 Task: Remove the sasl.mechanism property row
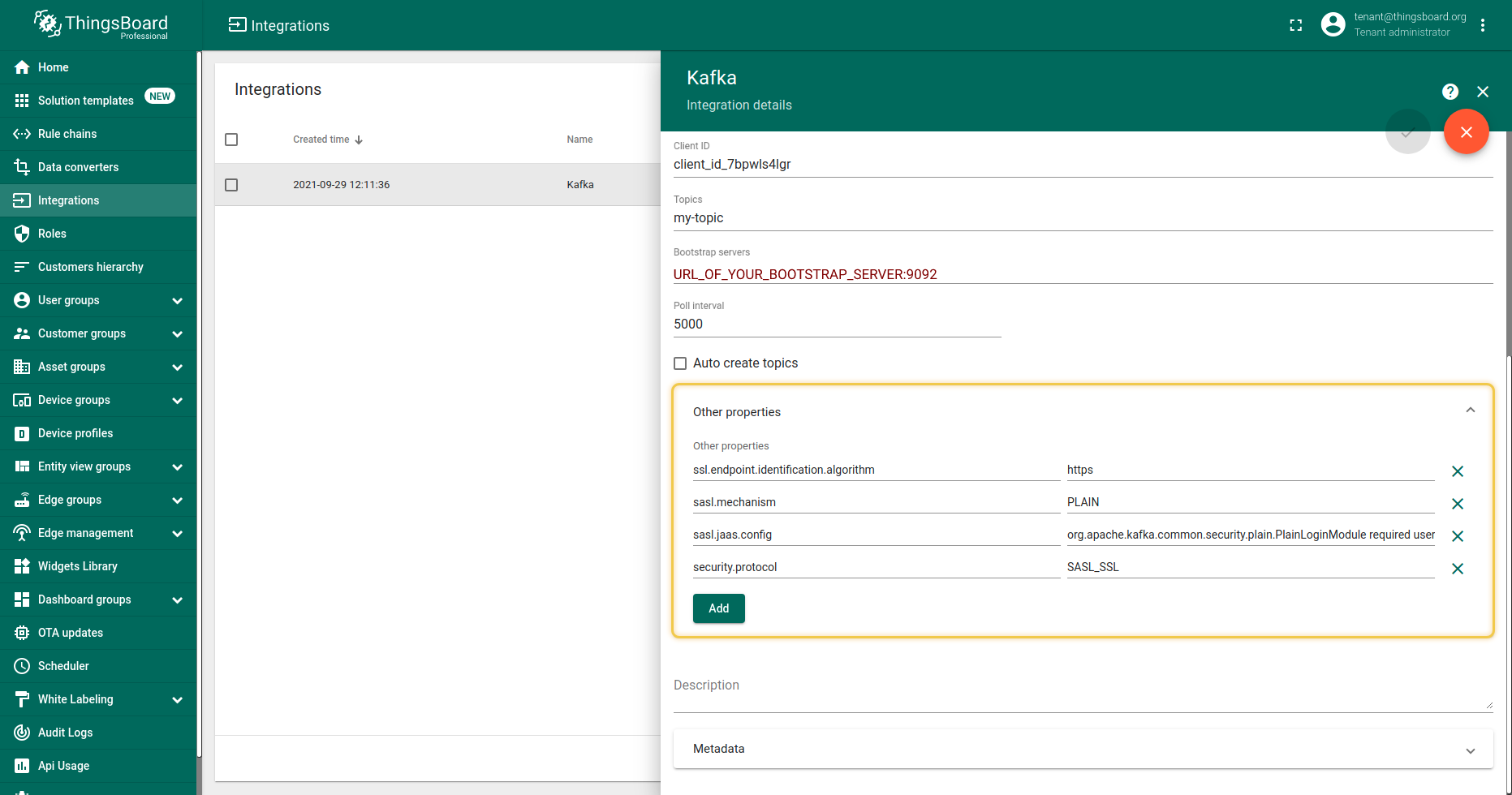1458,504
